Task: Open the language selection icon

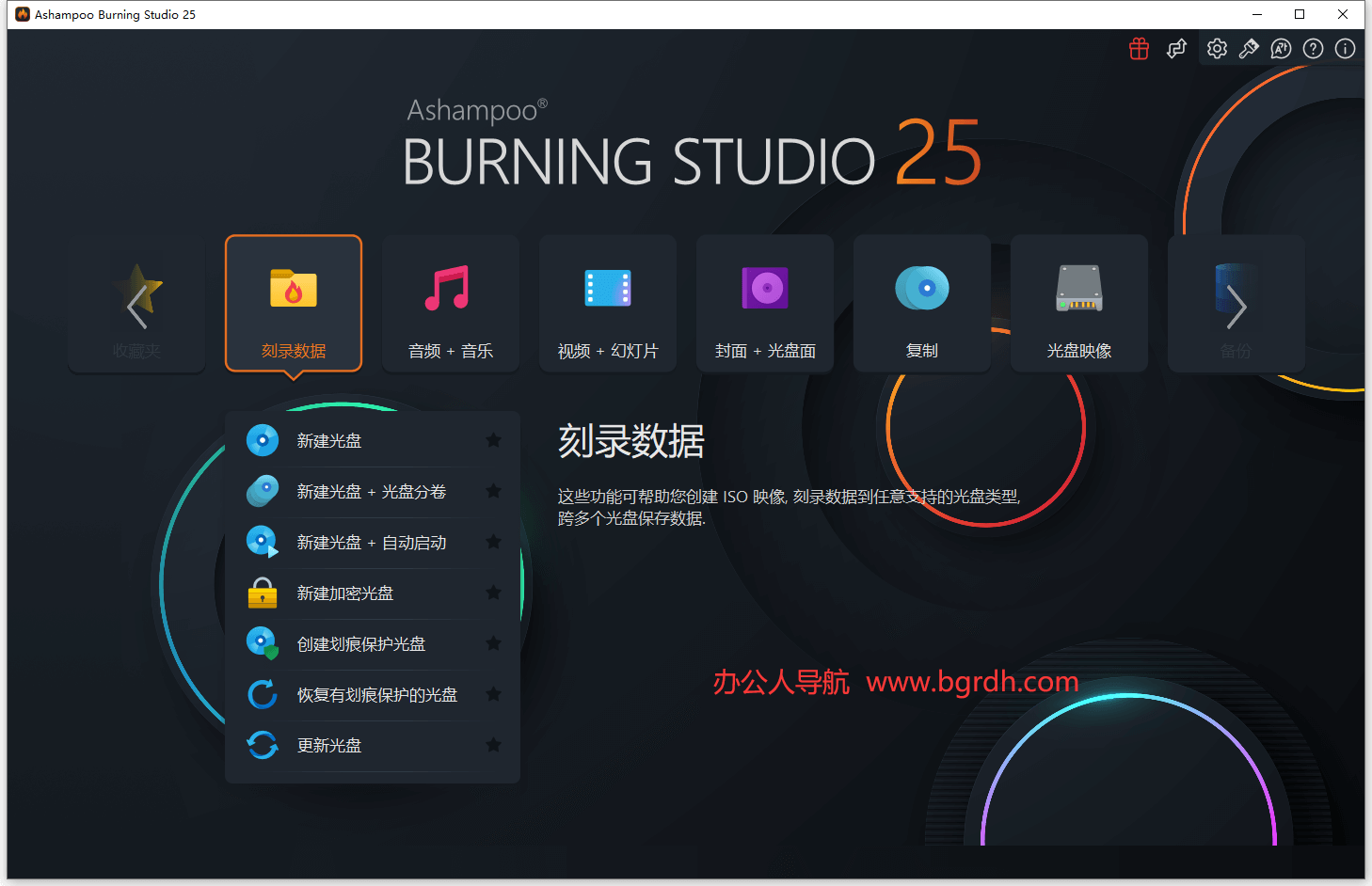Action: pyautogui.click(x=1281, y=49)
